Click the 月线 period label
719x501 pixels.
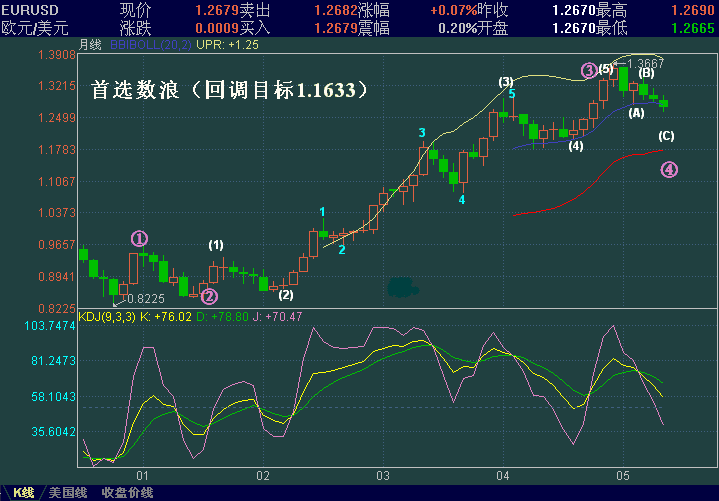90,45
